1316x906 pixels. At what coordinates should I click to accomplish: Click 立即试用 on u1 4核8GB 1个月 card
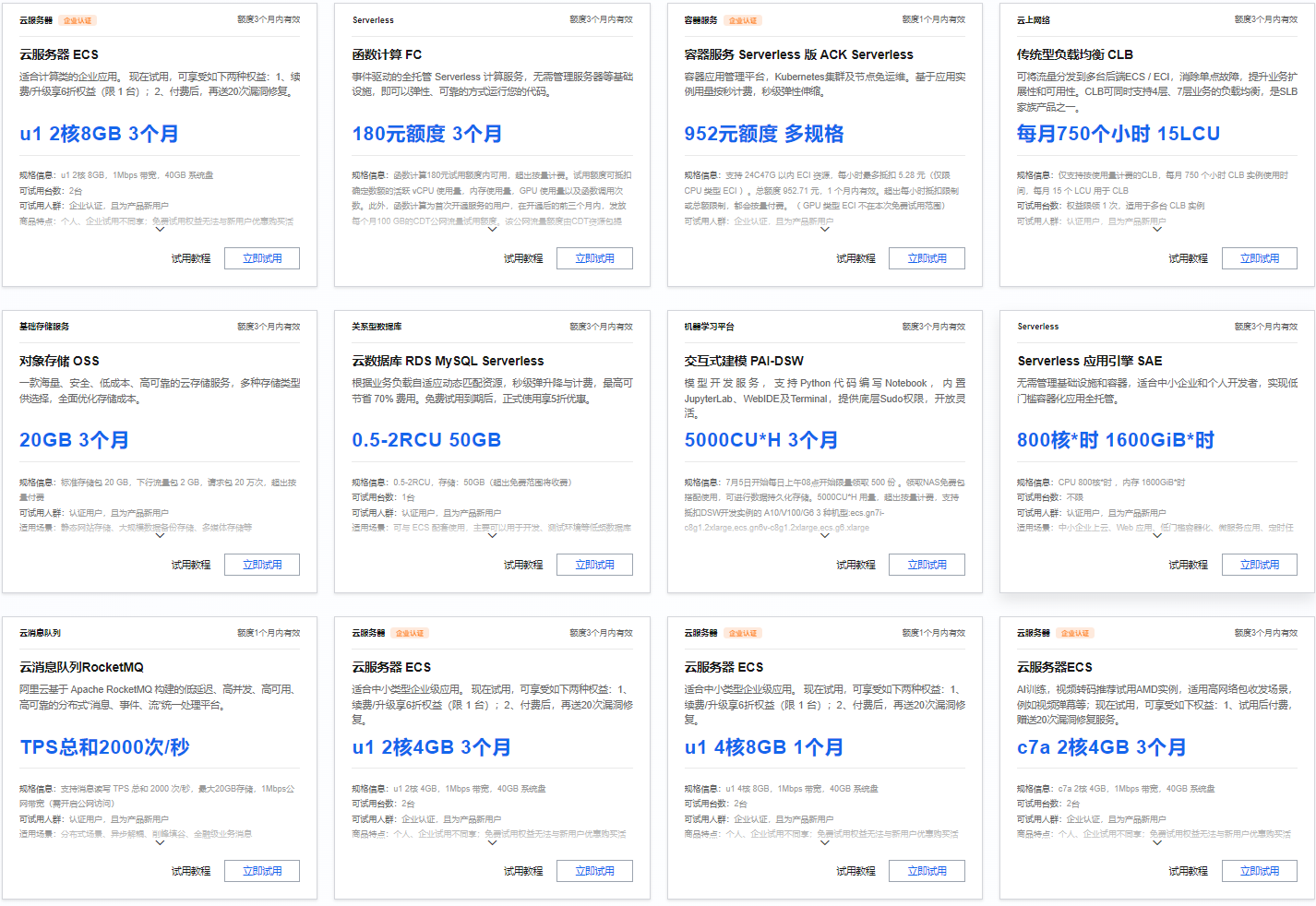(x=927, y=871)
